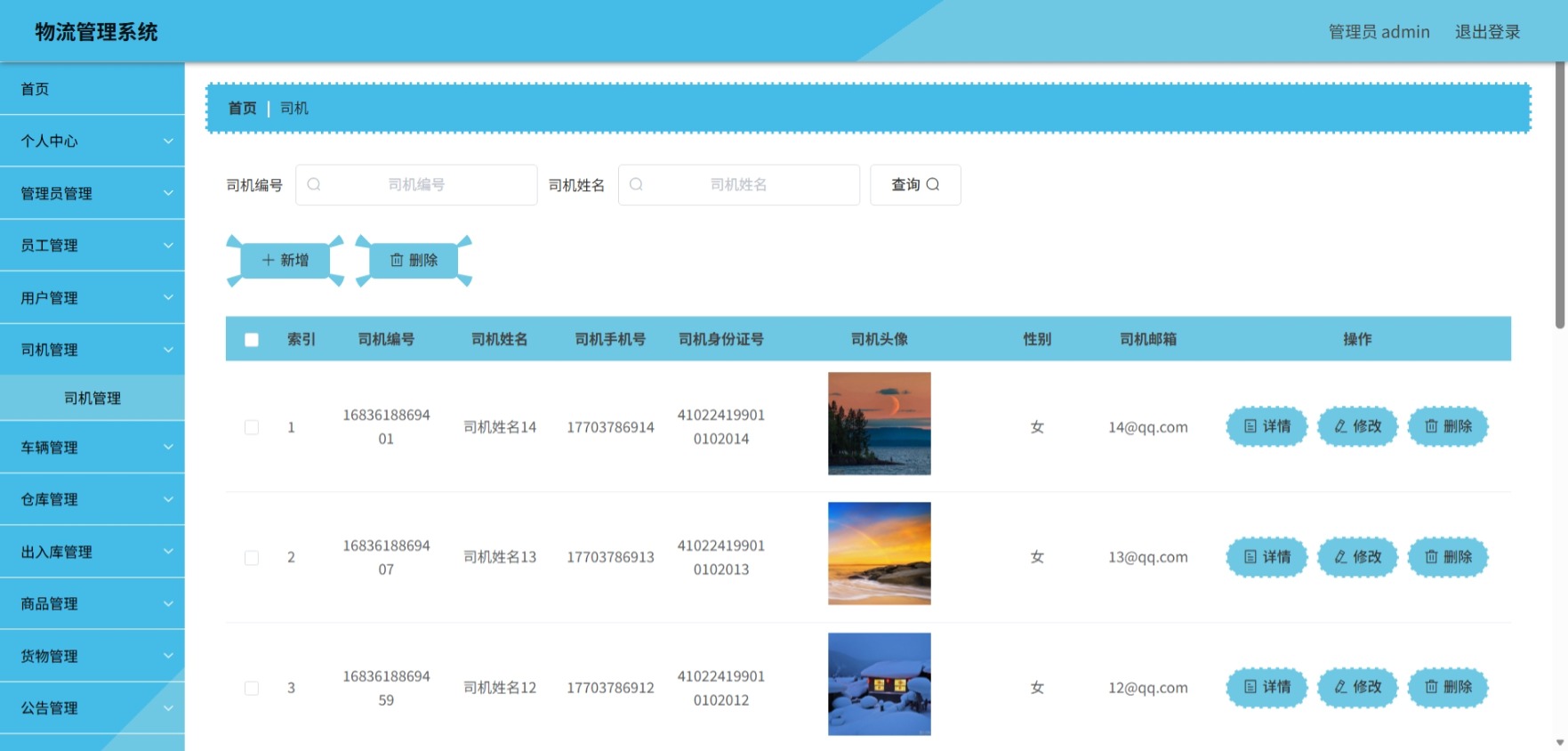Click the 司机编号 search input field
1568x751 pixels.
pos(416,184)
